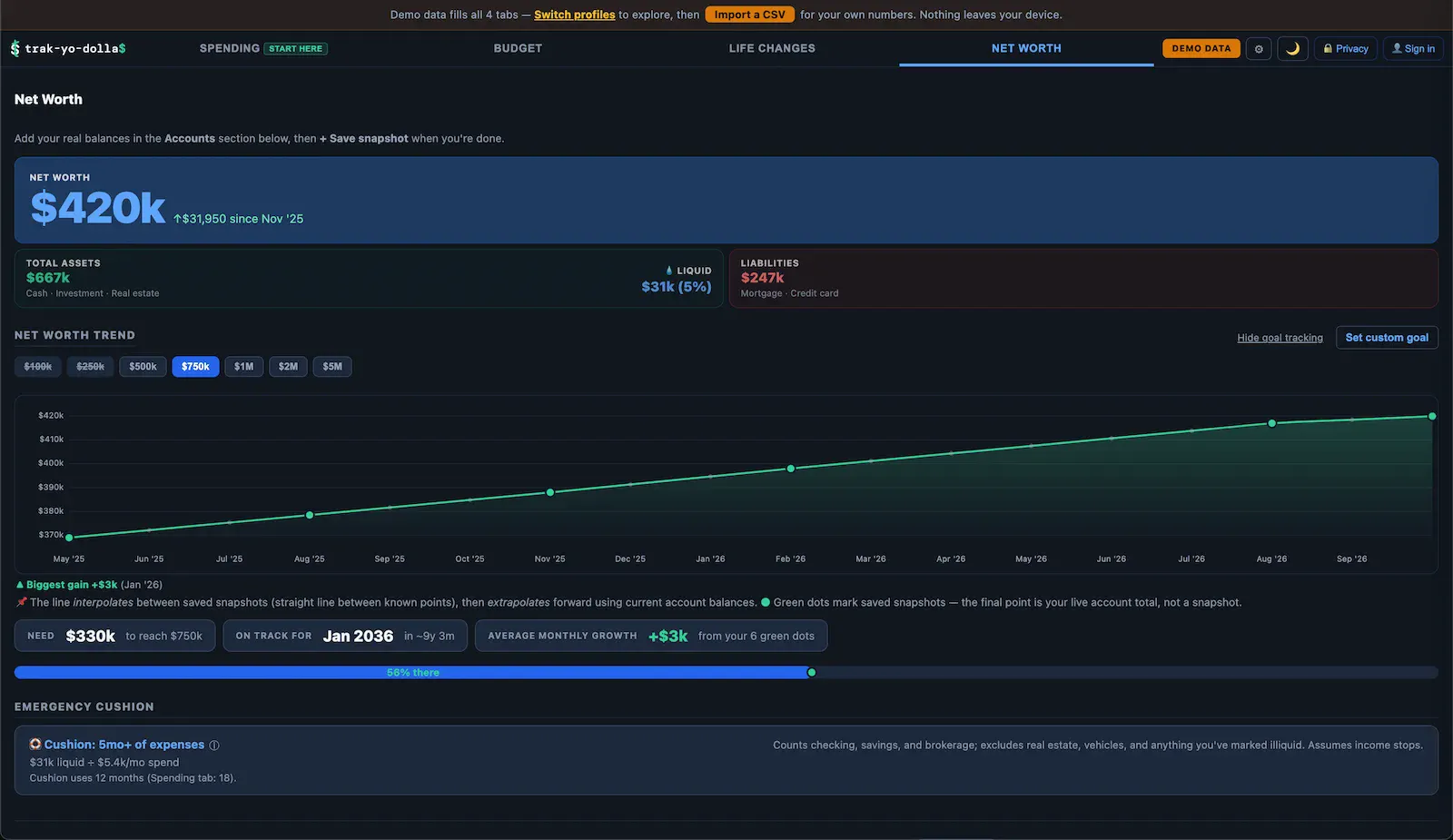
Task: Select the $5M goal chip
Action: coord(332,367)
